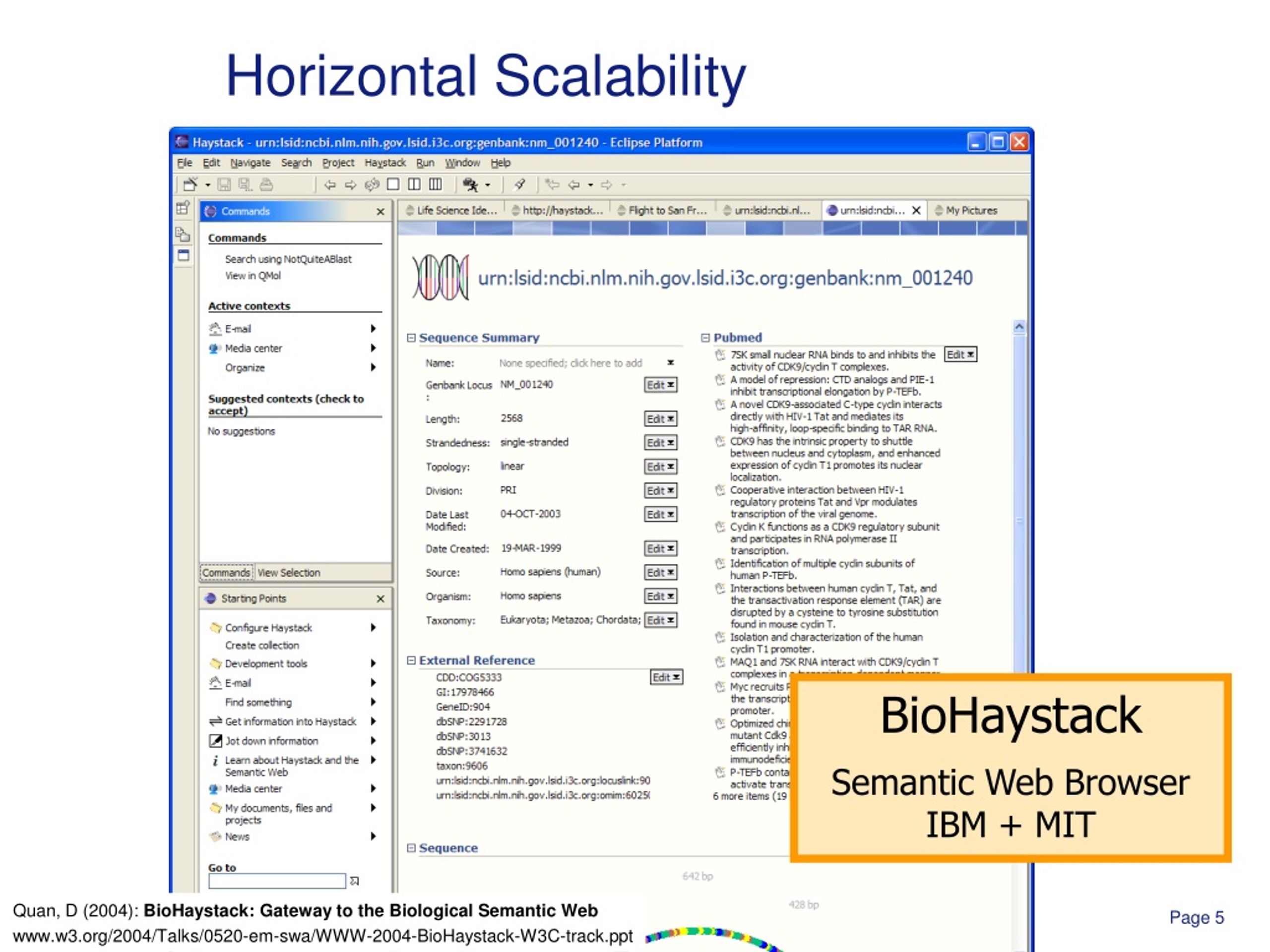Open 'A model of repression' Pubmed article
Screen dimensions: 1270x952
point(831,386)
